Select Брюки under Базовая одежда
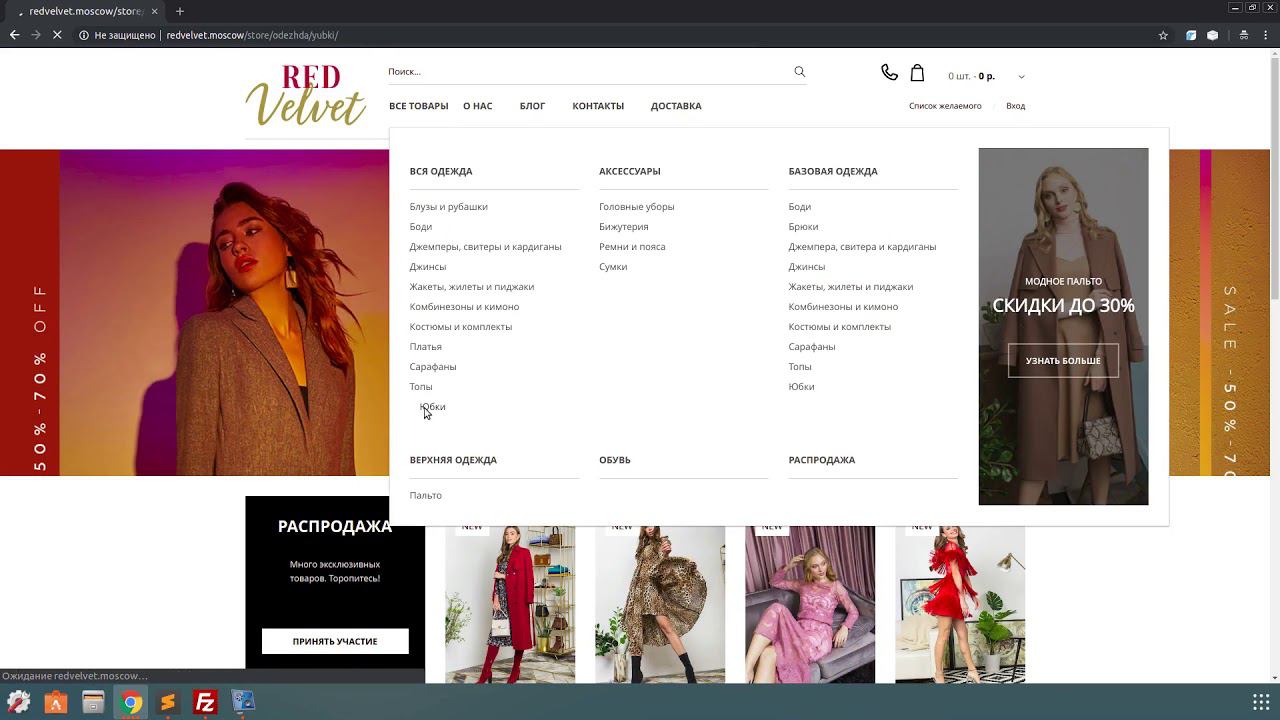1280x720 pixels. point(803,226)
